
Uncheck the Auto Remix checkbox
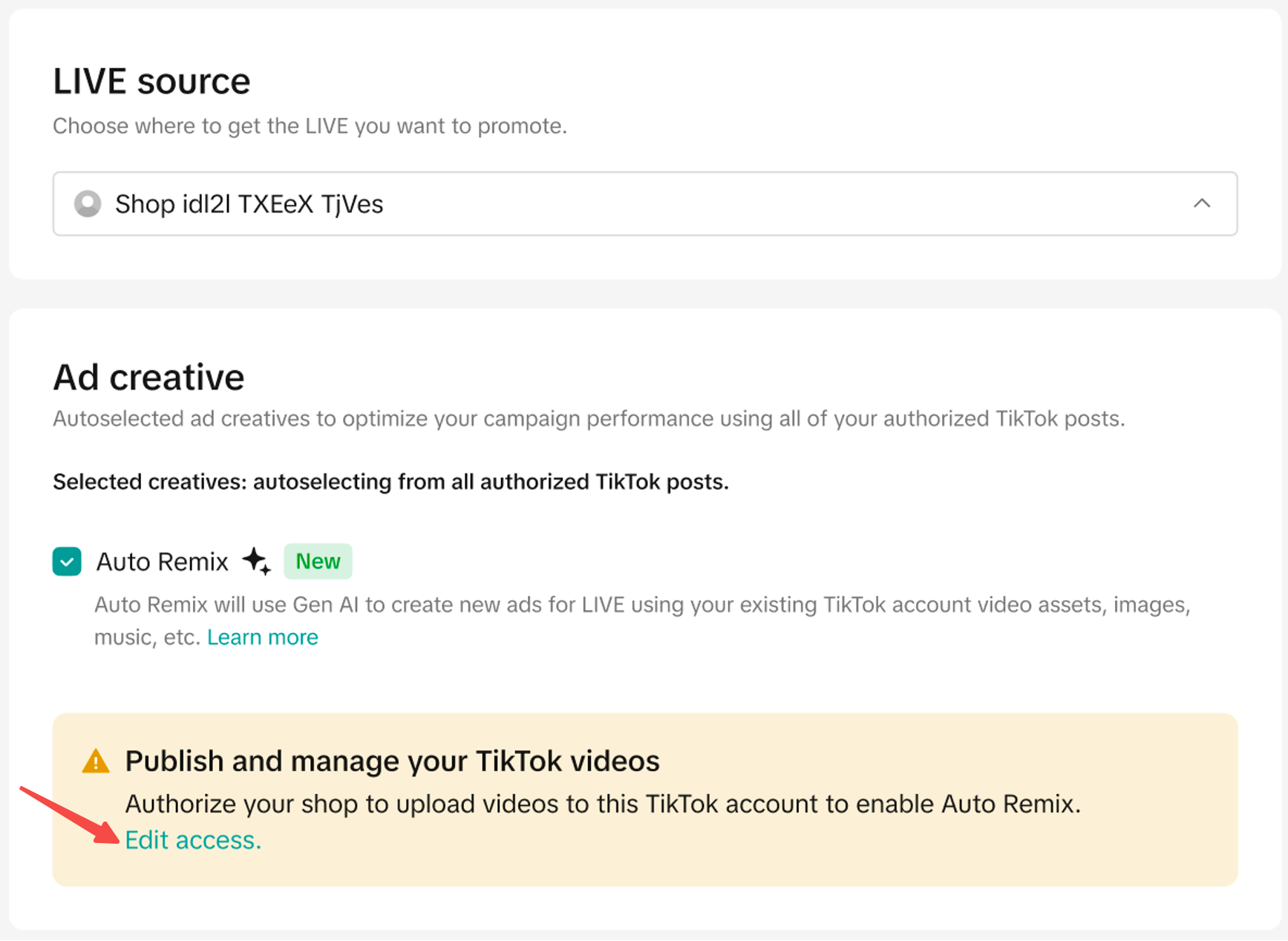pyautogui.click(x=67, y=562)
